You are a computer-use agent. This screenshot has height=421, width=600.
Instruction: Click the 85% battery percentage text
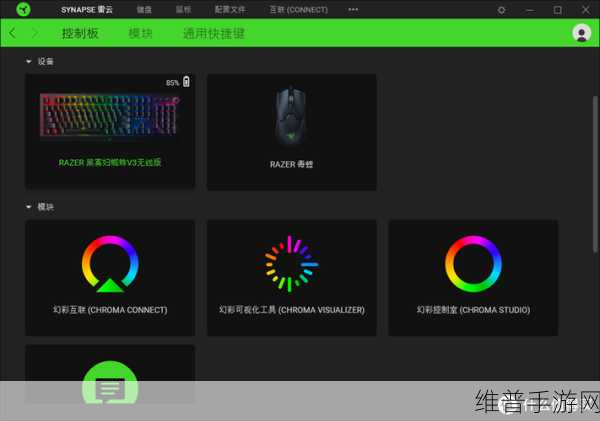coord(172,83)
